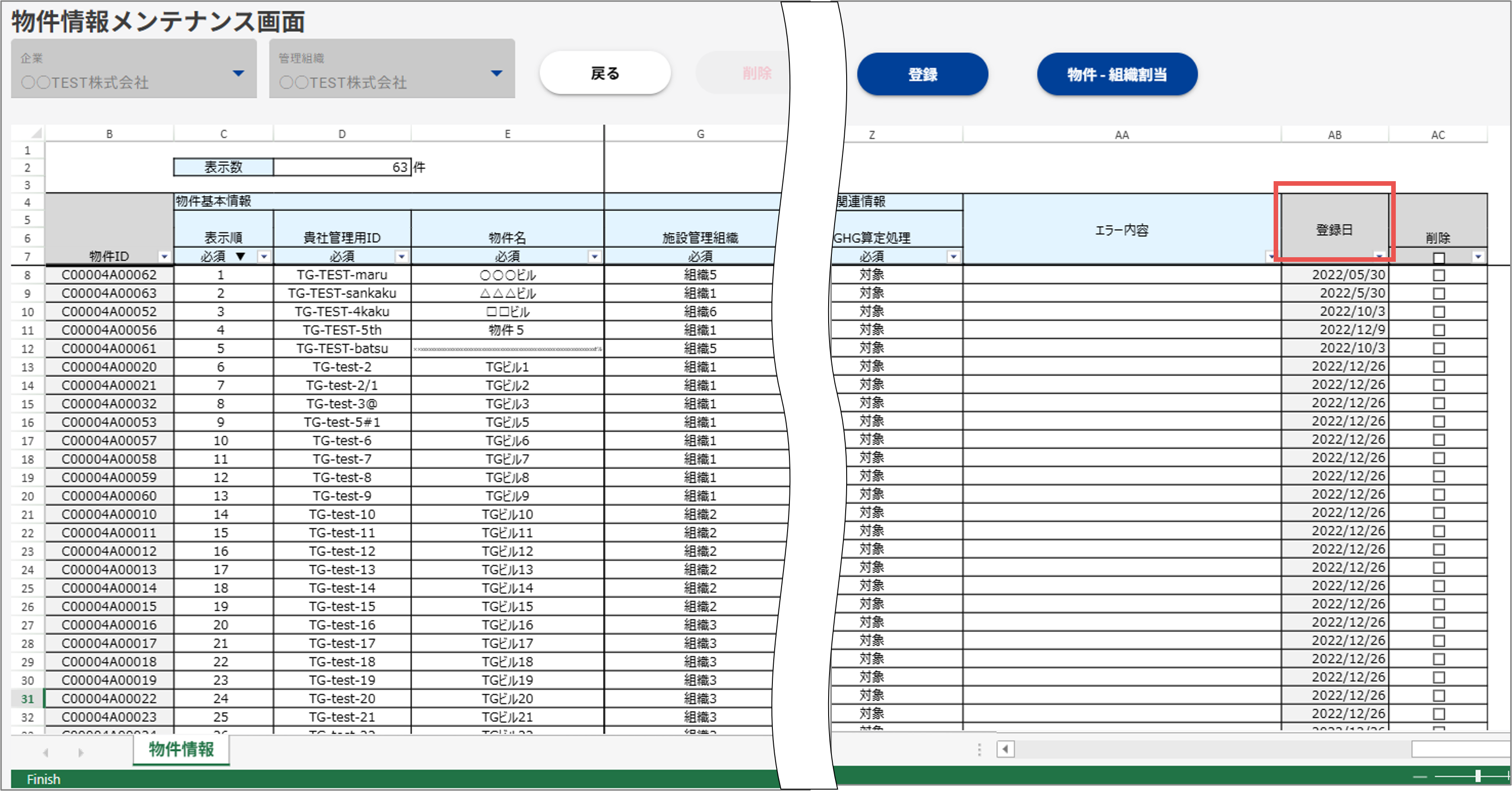Open 物件名 column filter dropdown
Viewport: 1512px width, 791px height.
594,256
